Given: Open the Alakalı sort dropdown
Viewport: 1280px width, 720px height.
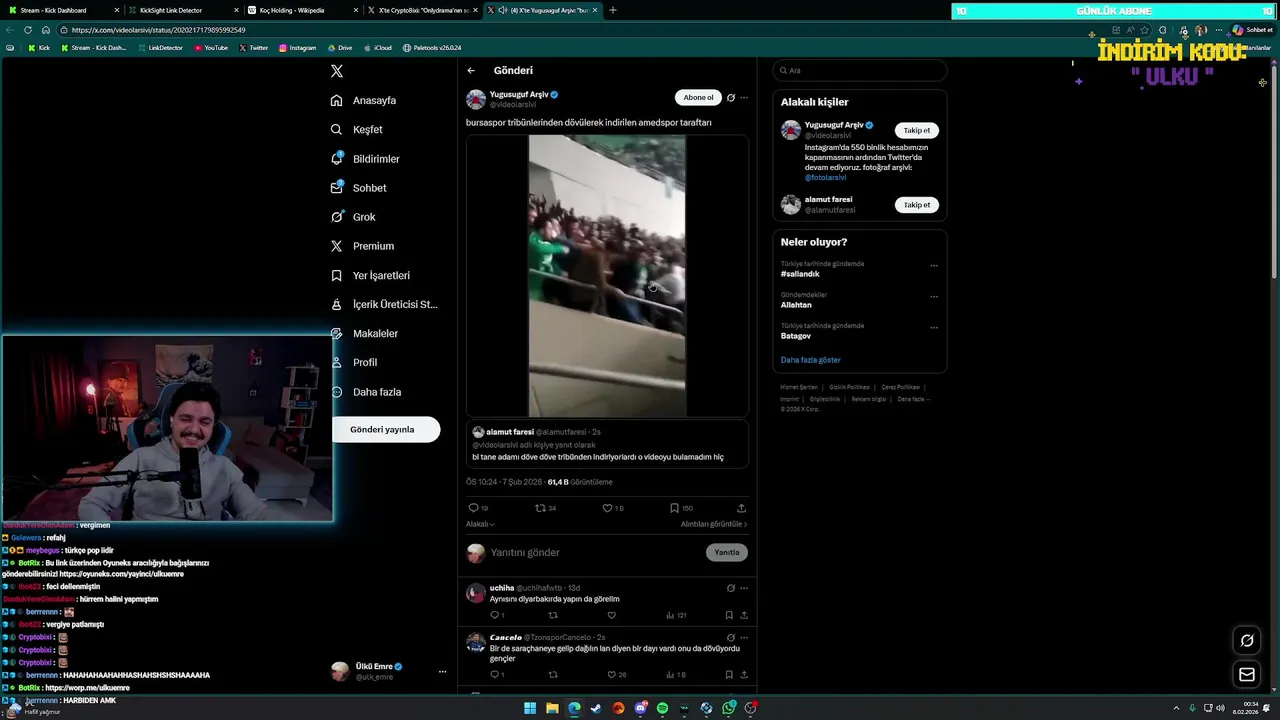Looking at the screenshot, I should click(480, 524).
